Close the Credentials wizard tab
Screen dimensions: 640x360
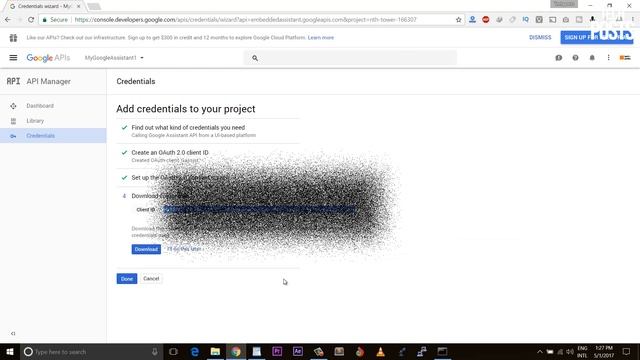coord(78,6)
